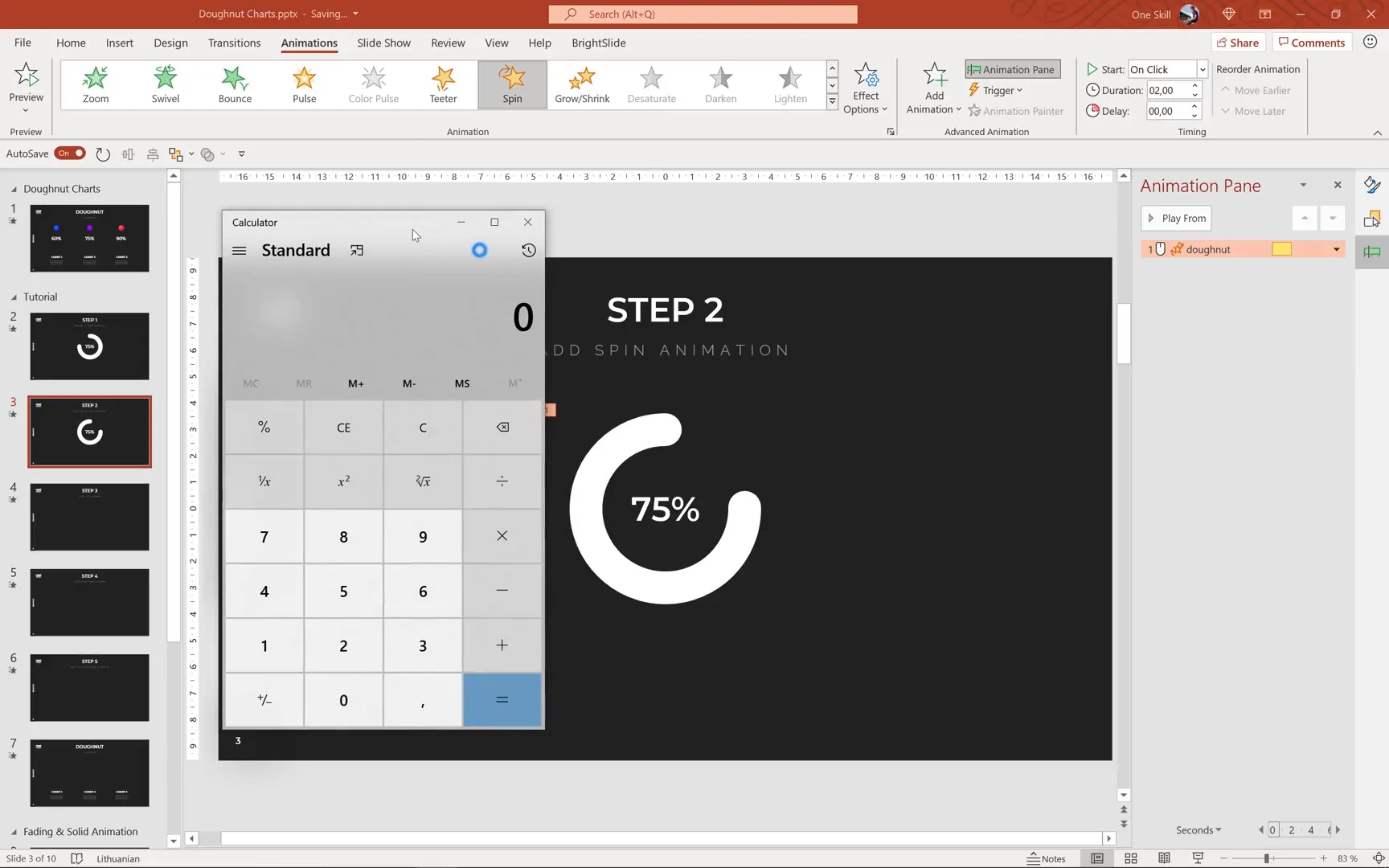
Task: Switch to the Slide Show tab
Action: [383, 43]
